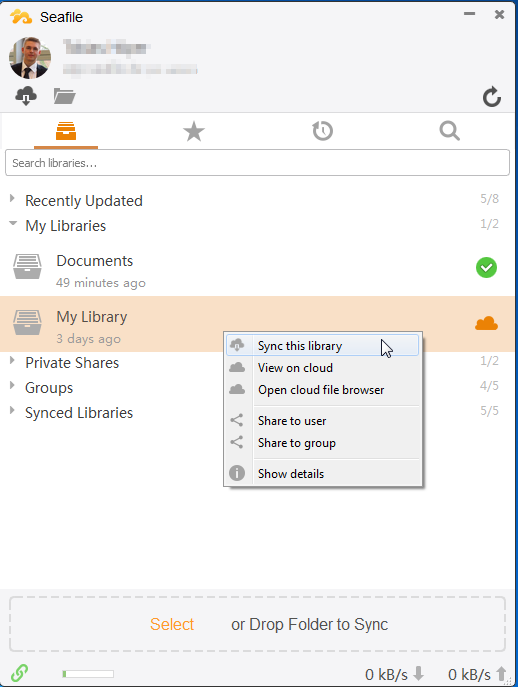
Task: Click the 4/5 count beside Groups
Action: (x=490, y=386)
